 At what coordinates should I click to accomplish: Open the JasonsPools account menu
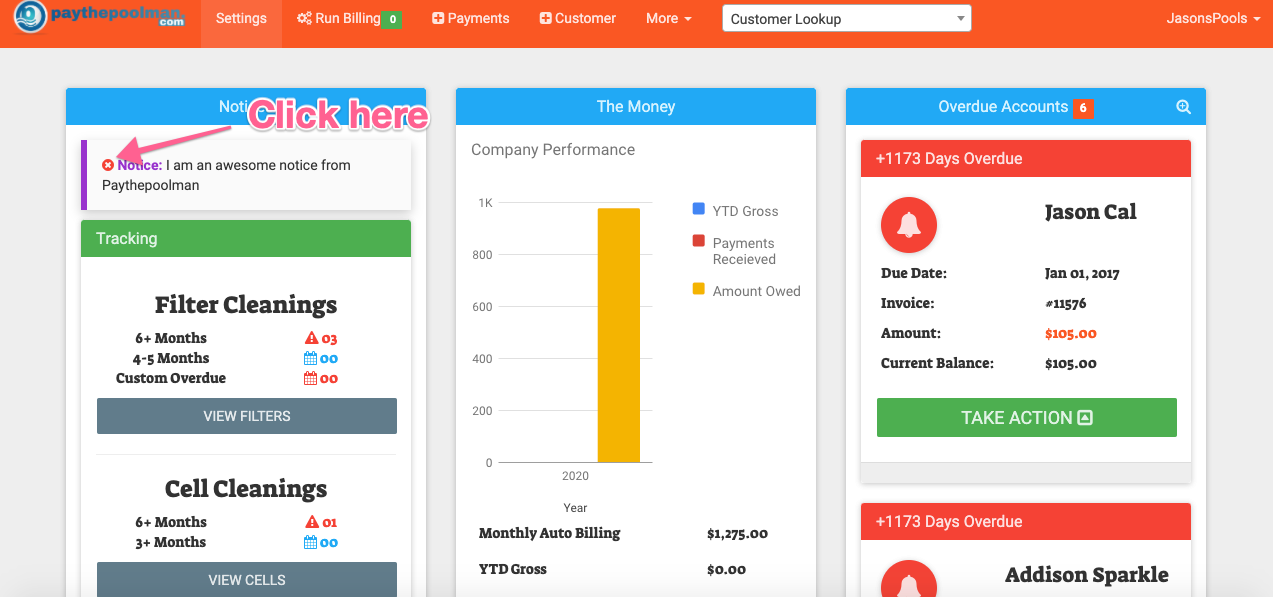tap(1213, 18)
